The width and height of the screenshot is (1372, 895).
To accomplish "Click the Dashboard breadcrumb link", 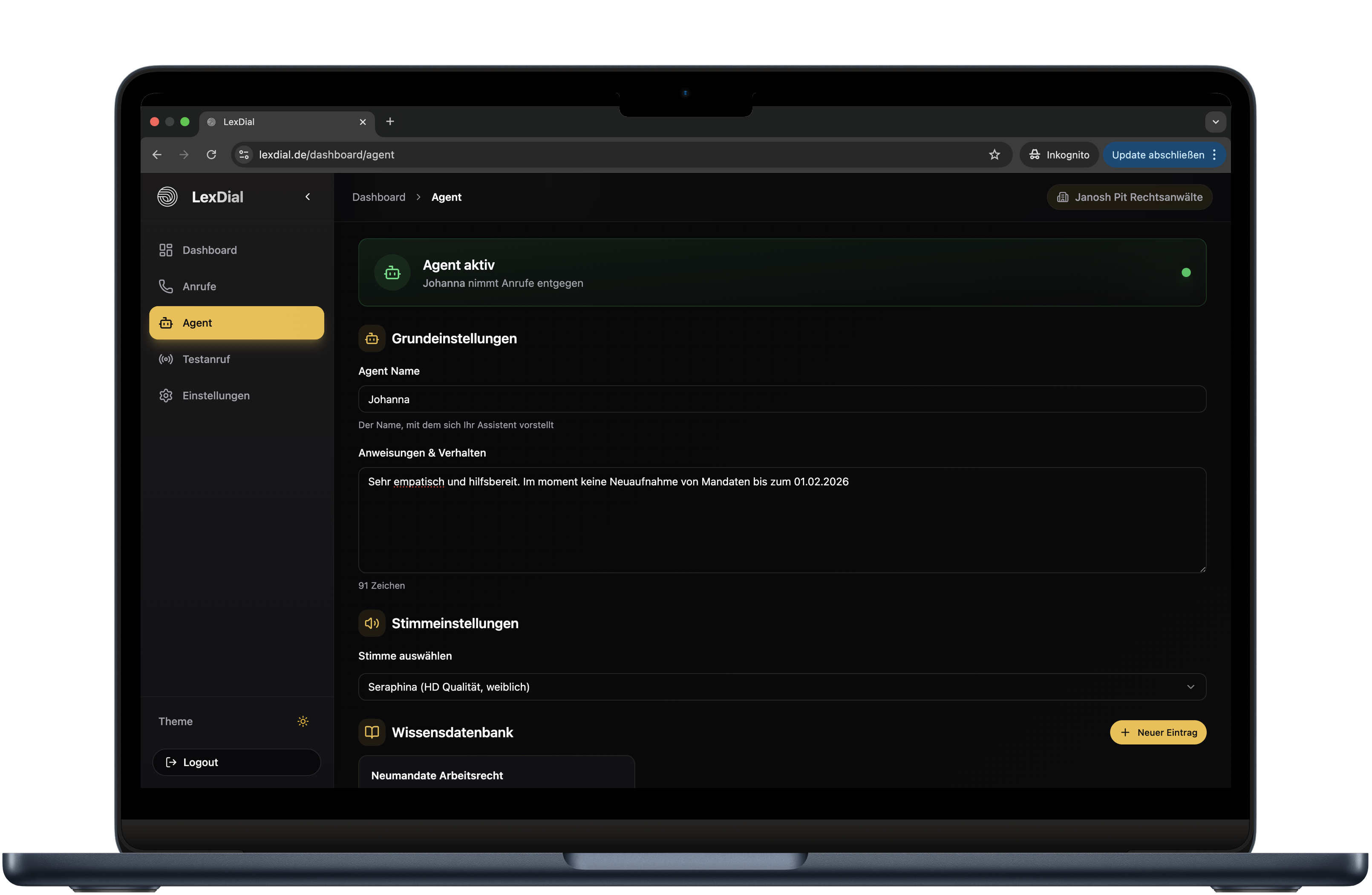I will click(379, 196).
